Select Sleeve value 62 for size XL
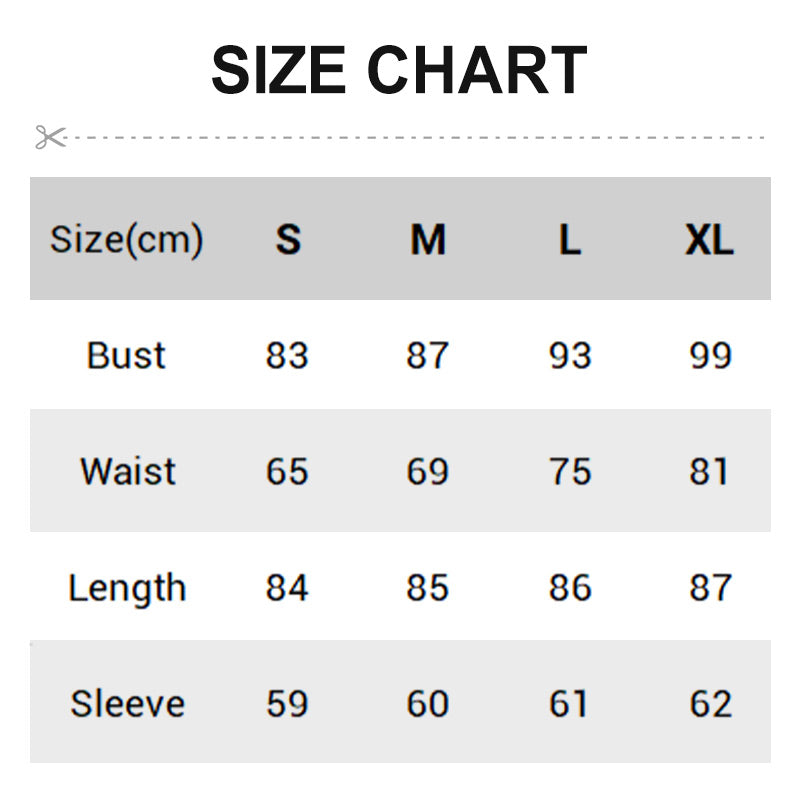Viewport: 800px width, 800px height. 710,704
